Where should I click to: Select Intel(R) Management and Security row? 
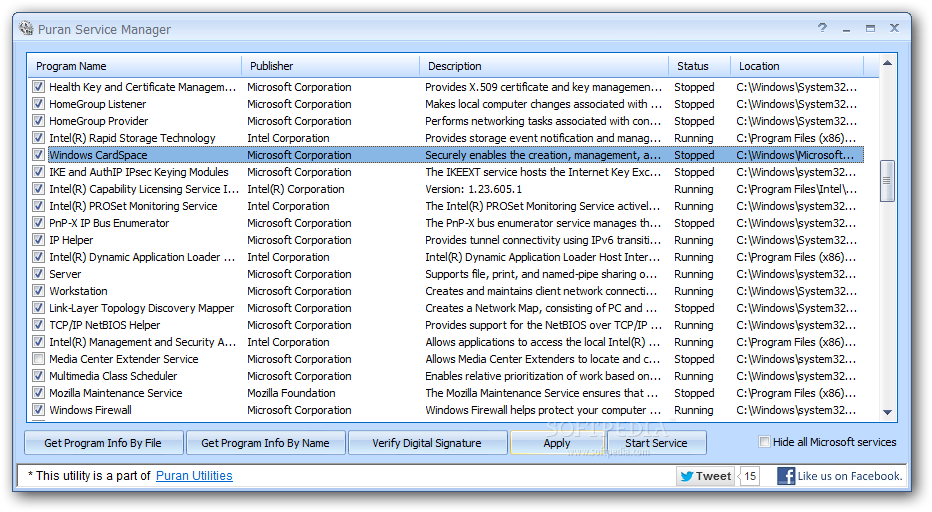click(x=446, y=342)
